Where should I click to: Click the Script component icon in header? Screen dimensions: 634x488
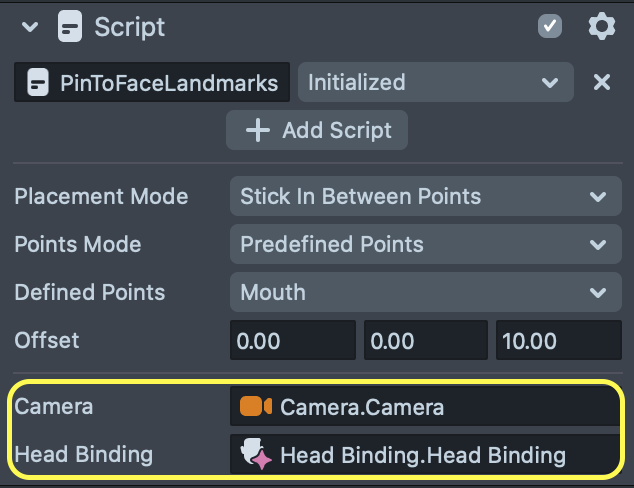(x=70, y=27)
